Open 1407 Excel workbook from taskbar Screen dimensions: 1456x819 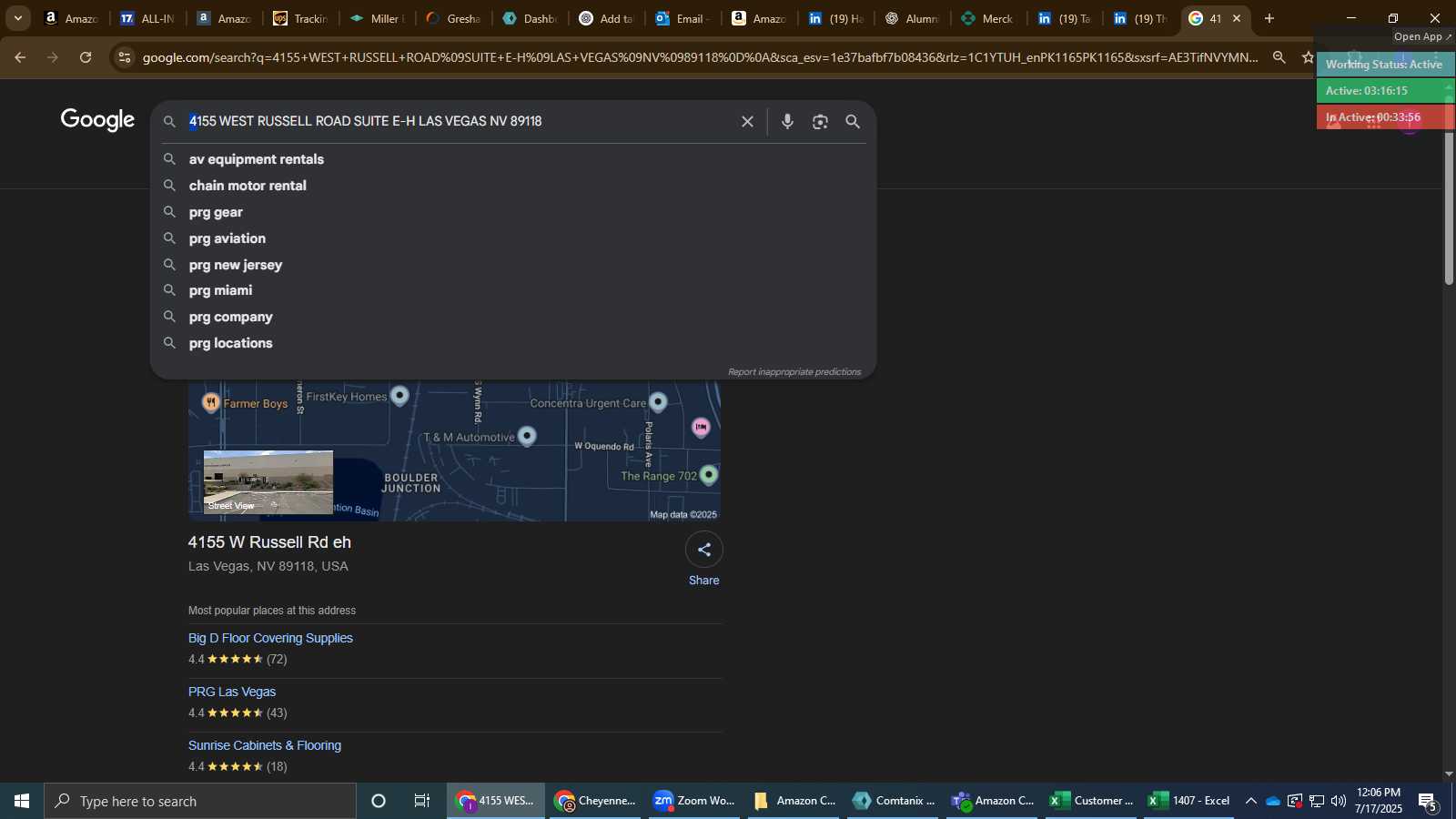(1190, 801)
